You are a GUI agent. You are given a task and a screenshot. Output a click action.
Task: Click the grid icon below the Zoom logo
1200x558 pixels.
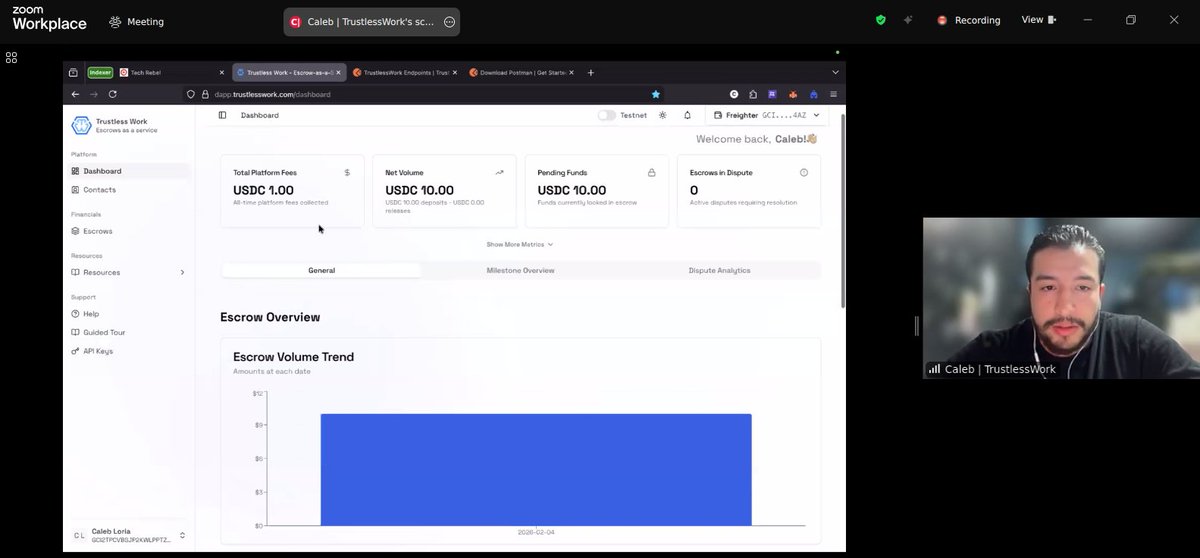click(x=11, y=58)
